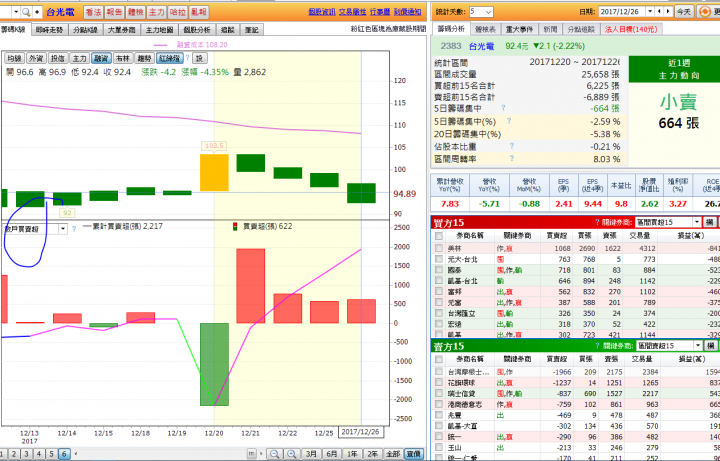The height and width of the screenshot is (461, 720).
Task: Switch to the 分點K線 tab
Action: pyautogui.click(x=85, y=30)
